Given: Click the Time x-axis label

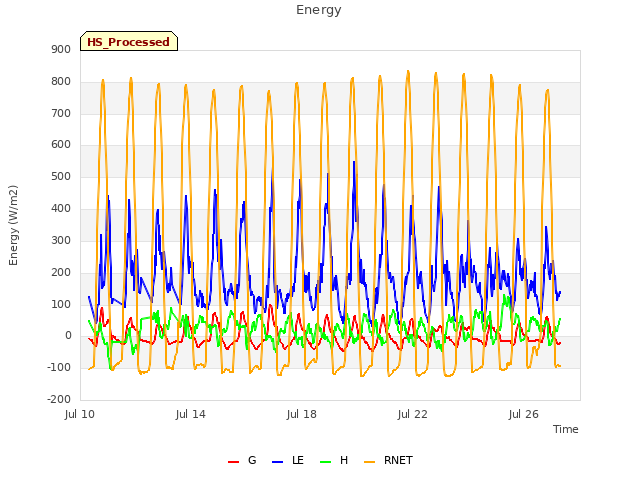Looking at the screenshot, I should click(565, 429).
